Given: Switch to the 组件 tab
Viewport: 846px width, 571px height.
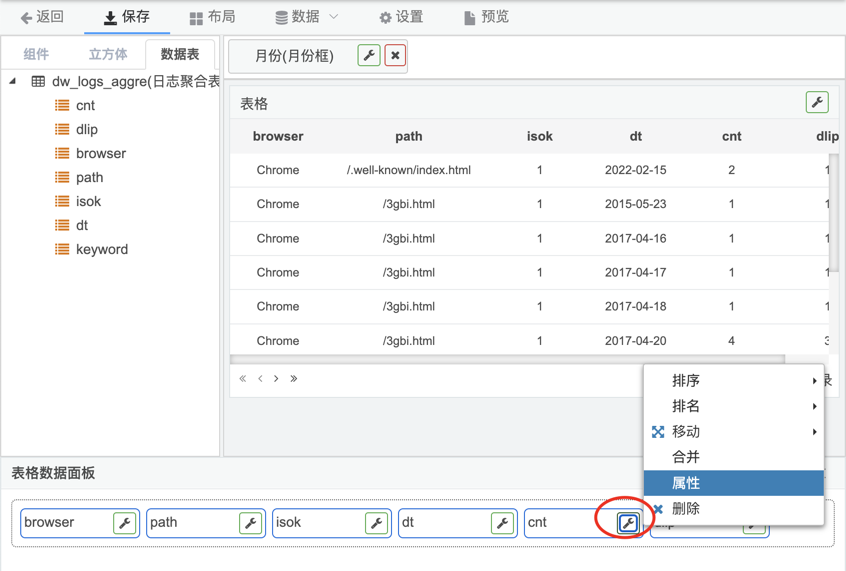Looking at the screenshot, I should 36,55.
